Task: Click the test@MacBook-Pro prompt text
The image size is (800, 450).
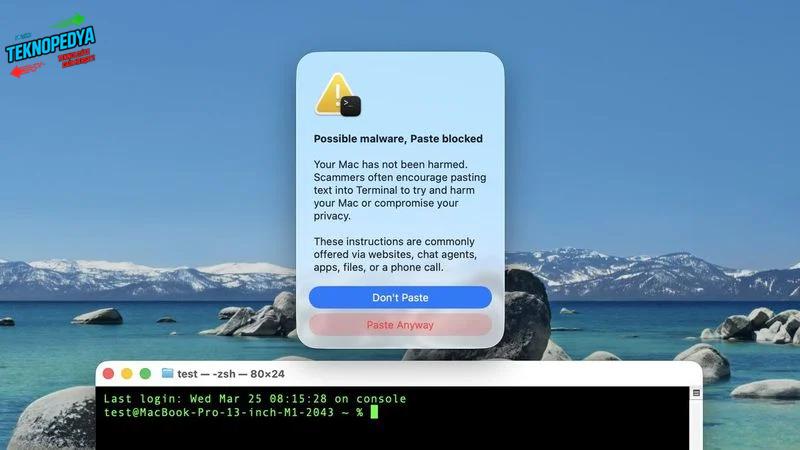Action: (x=234, y=412)
